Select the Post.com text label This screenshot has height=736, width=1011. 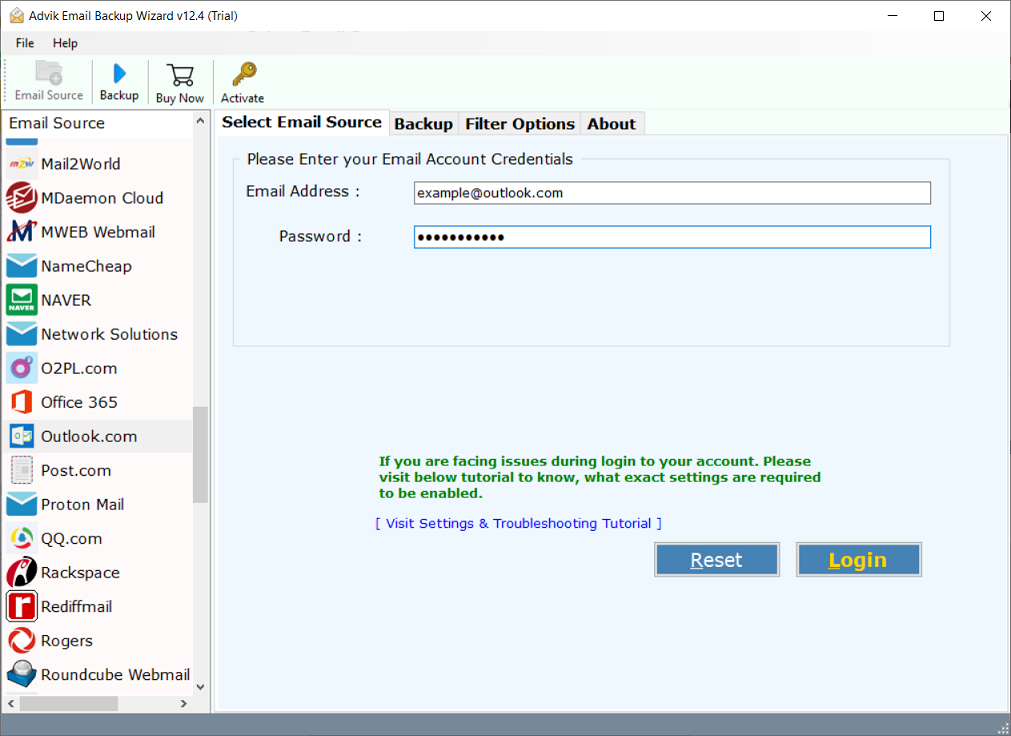click(x=76, y=471)
